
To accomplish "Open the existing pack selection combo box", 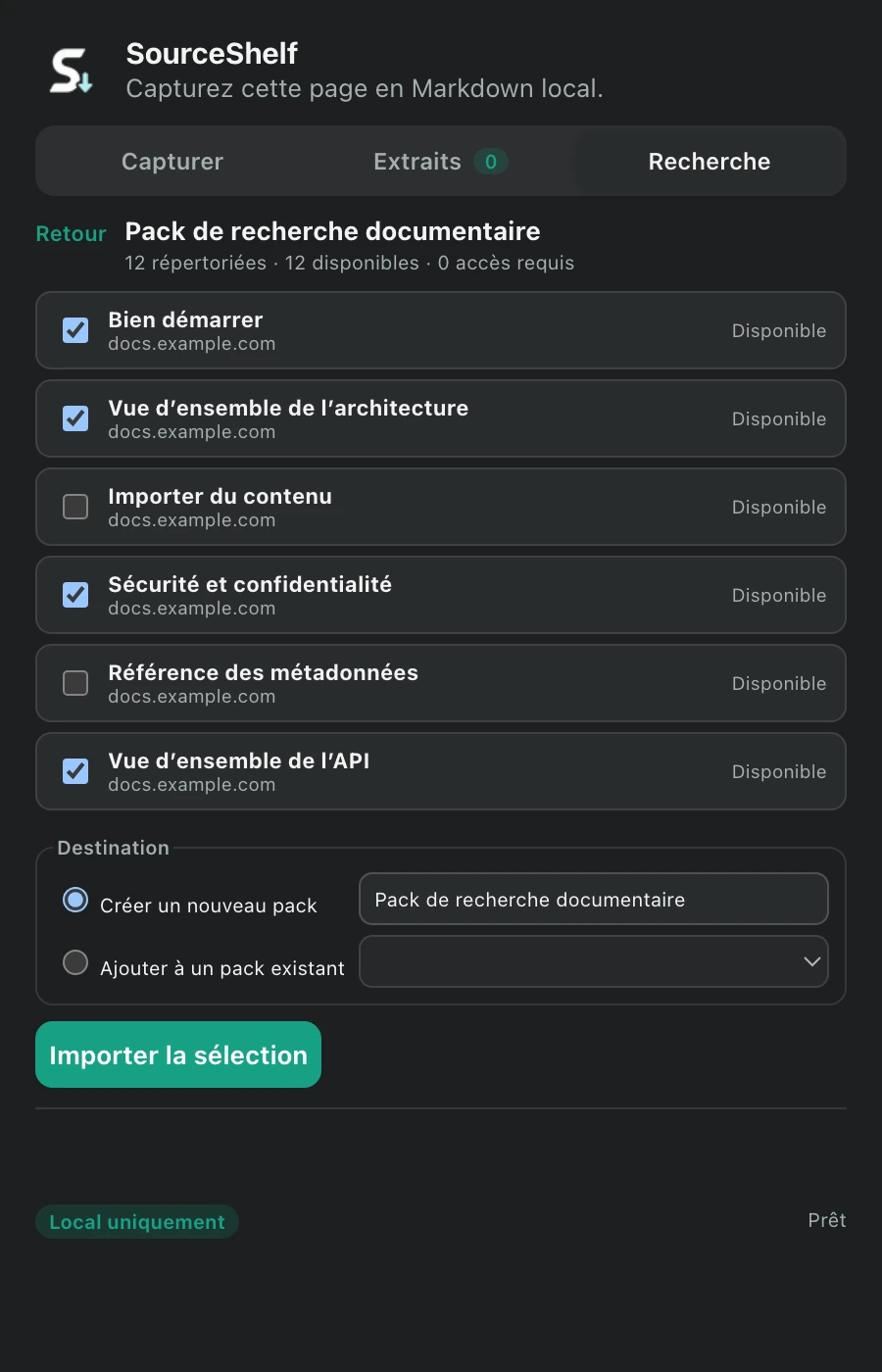I will tap(594, 961).
